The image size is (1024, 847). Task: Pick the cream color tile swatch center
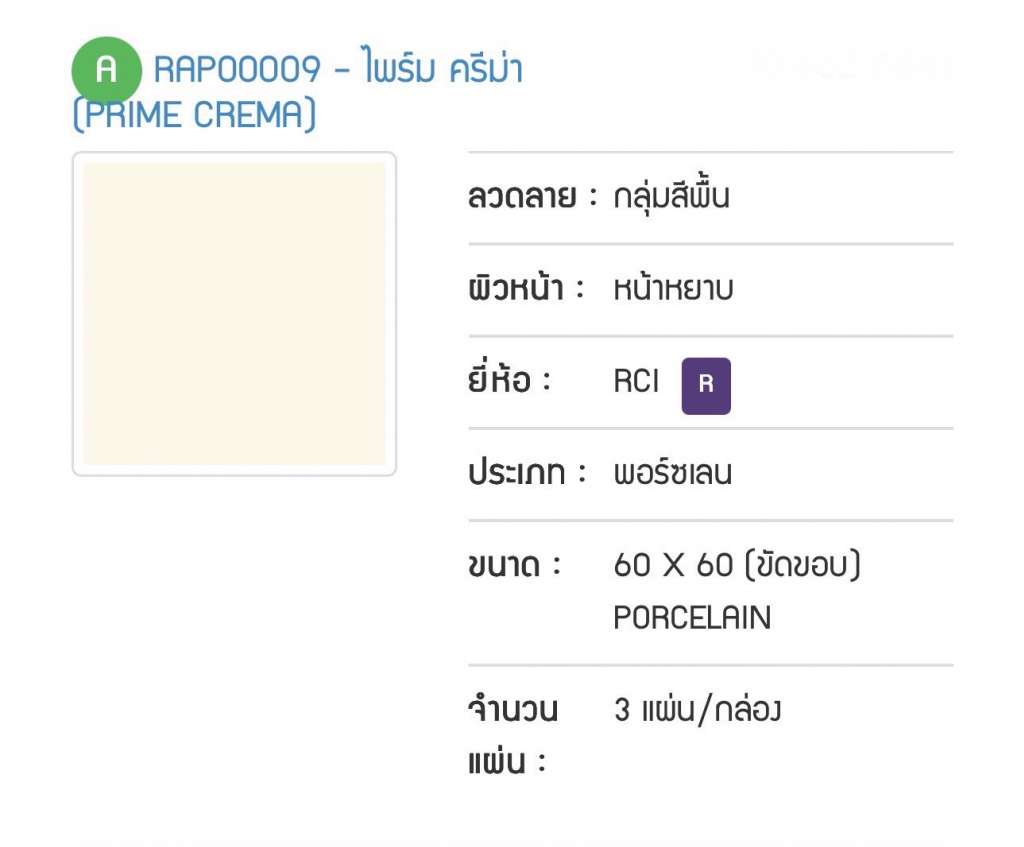pos(234,313)
